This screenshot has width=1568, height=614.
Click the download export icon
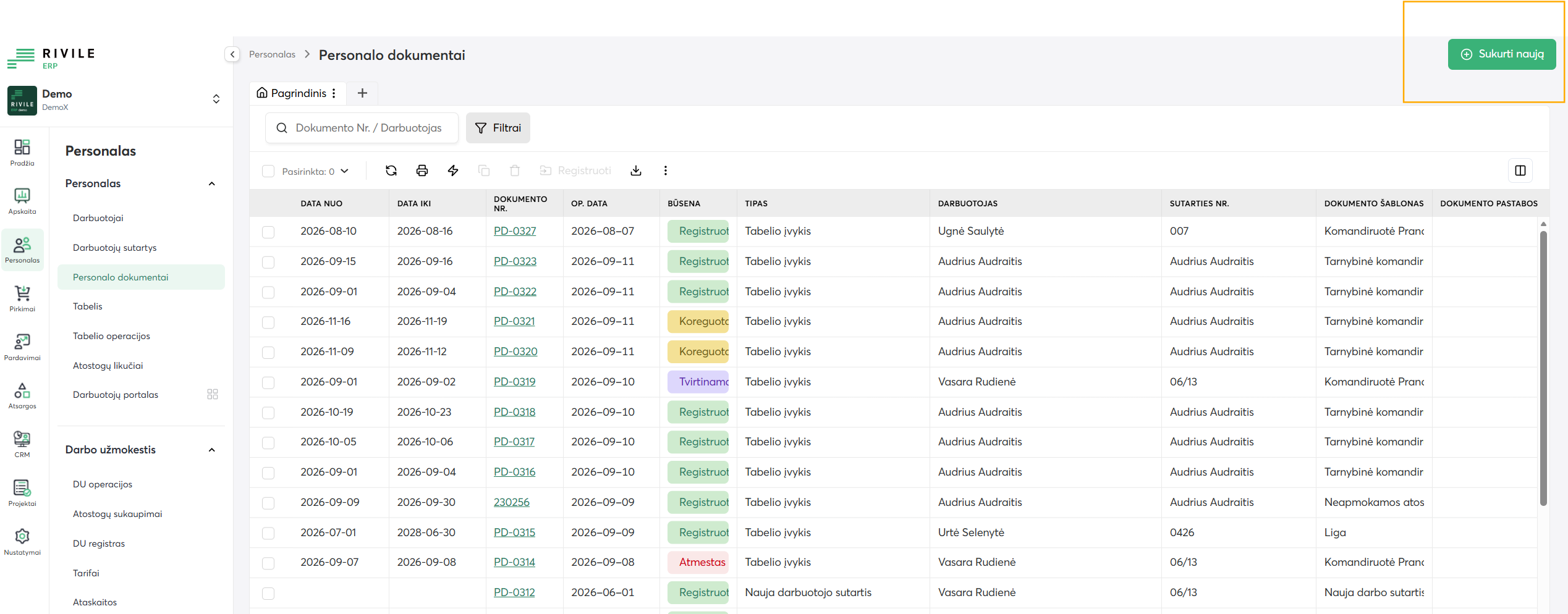[x=636, y=170]
